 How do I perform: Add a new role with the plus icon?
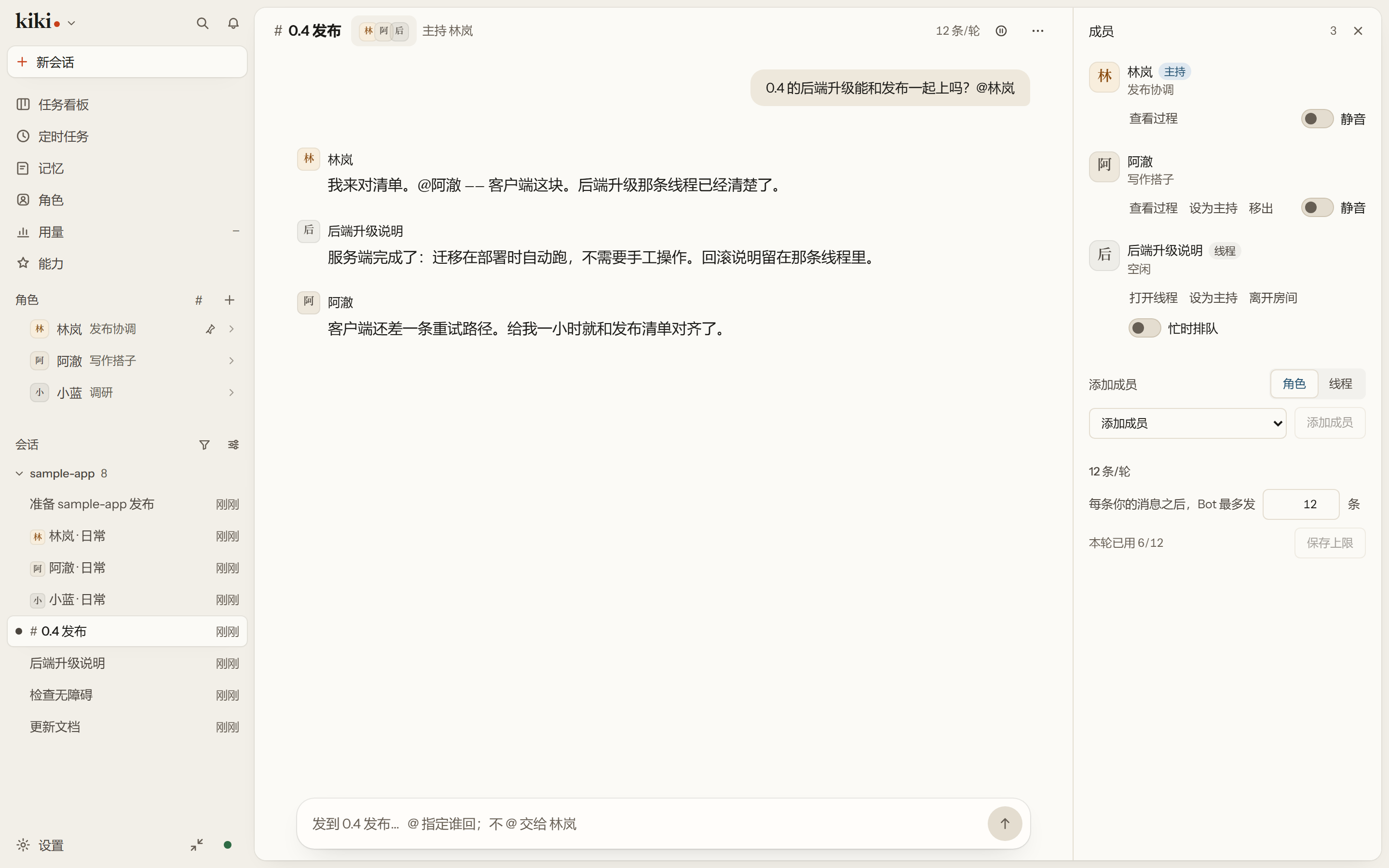tap(230, 300)
